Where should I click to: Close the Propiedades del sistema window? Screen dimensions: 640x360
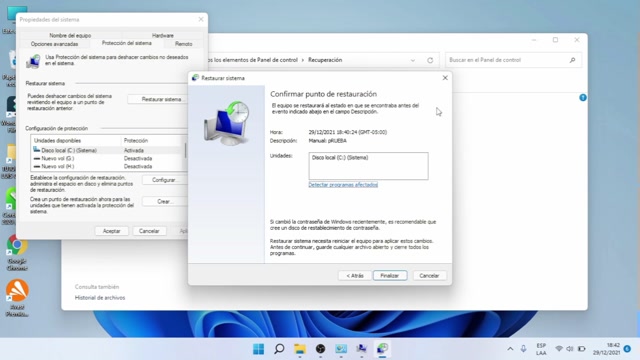[201, 19]
